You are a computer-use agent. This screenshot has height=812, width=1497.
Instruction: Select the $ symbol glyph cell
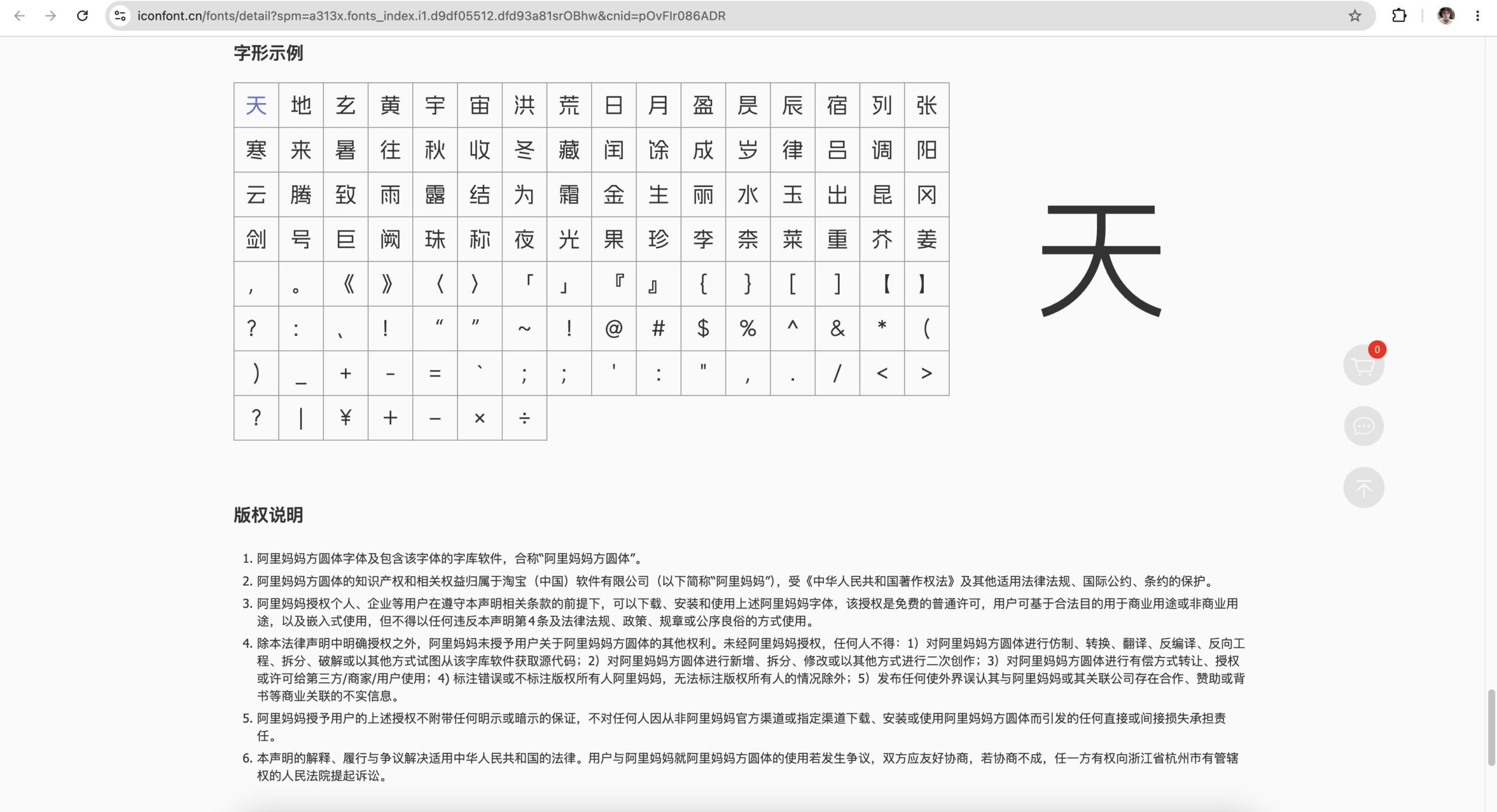(703, 329)
